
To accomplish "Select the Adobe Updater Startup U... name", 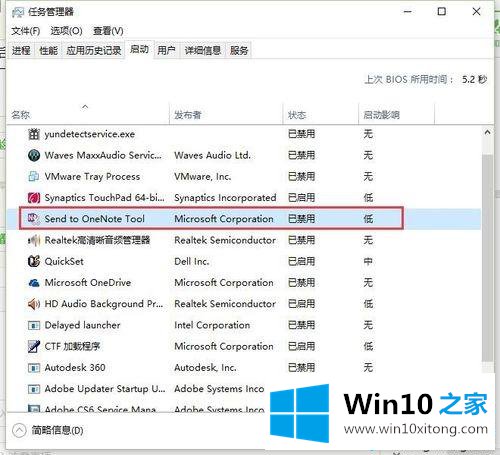I will tap(105, 389).
